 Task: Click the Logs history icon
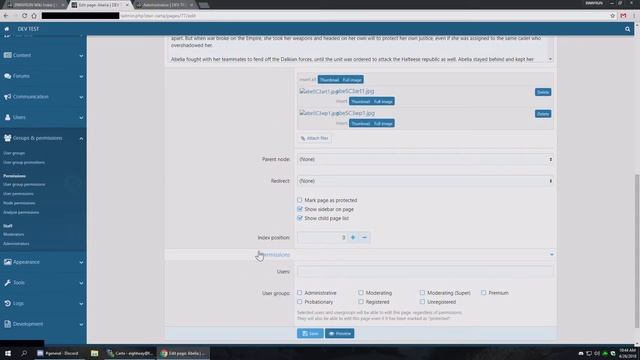coord(7,303)
